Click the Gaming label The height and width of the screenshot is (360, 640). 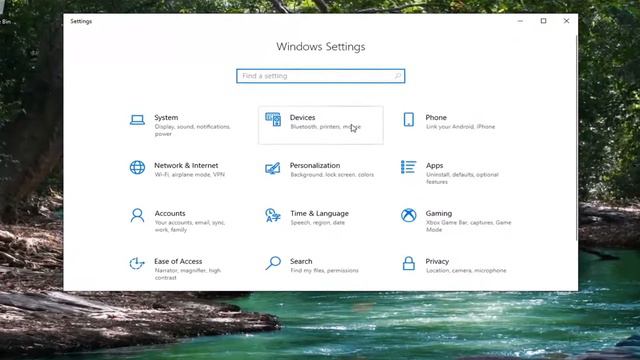439,213
